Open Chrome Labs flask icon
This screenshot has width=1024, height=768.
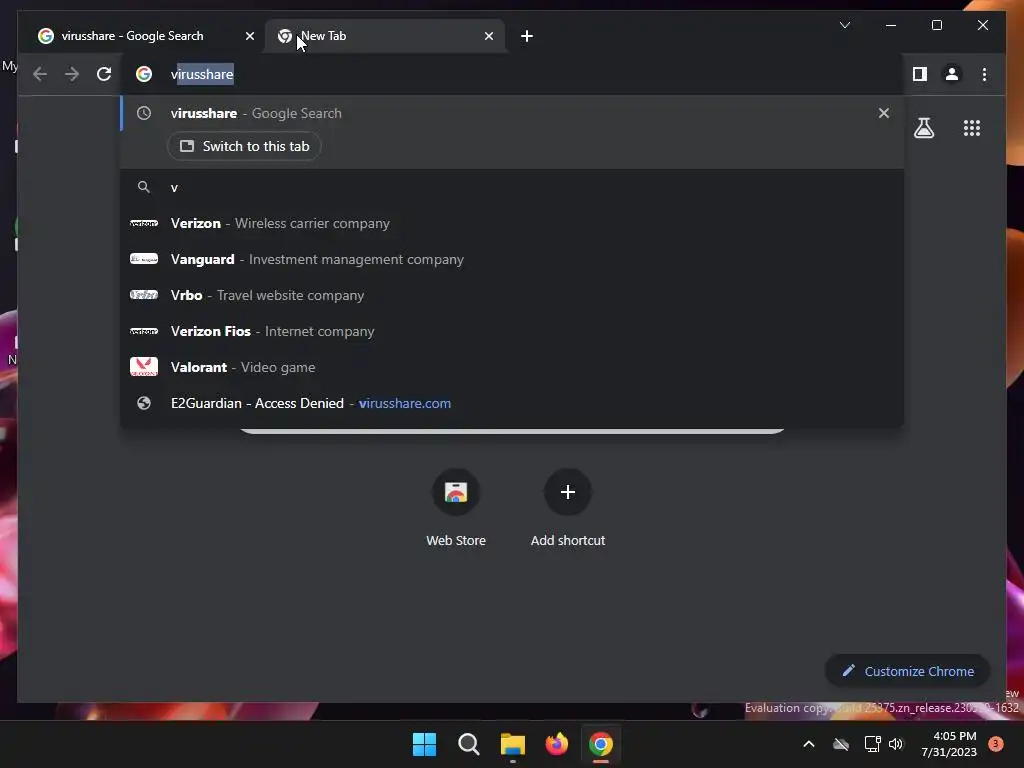point(923,128)
